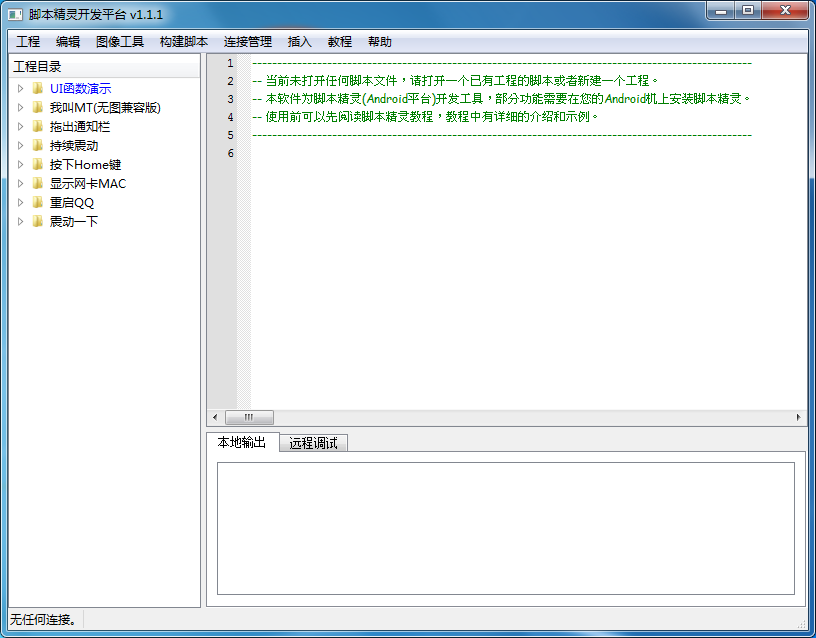Select the 震动一下 project

point(74,222)
